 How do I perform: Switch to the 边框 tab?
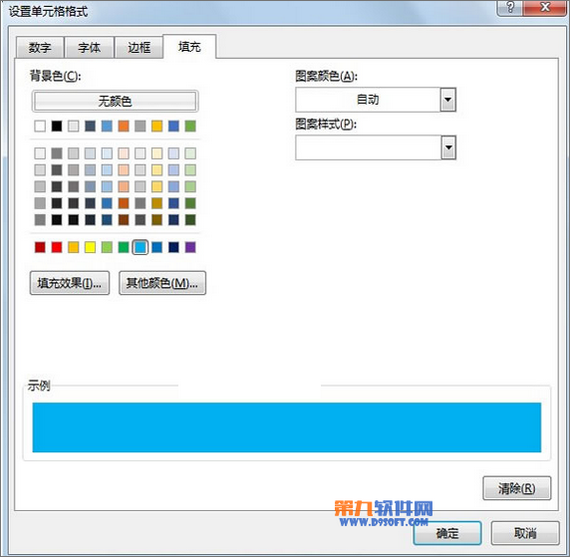pos(139,47)
